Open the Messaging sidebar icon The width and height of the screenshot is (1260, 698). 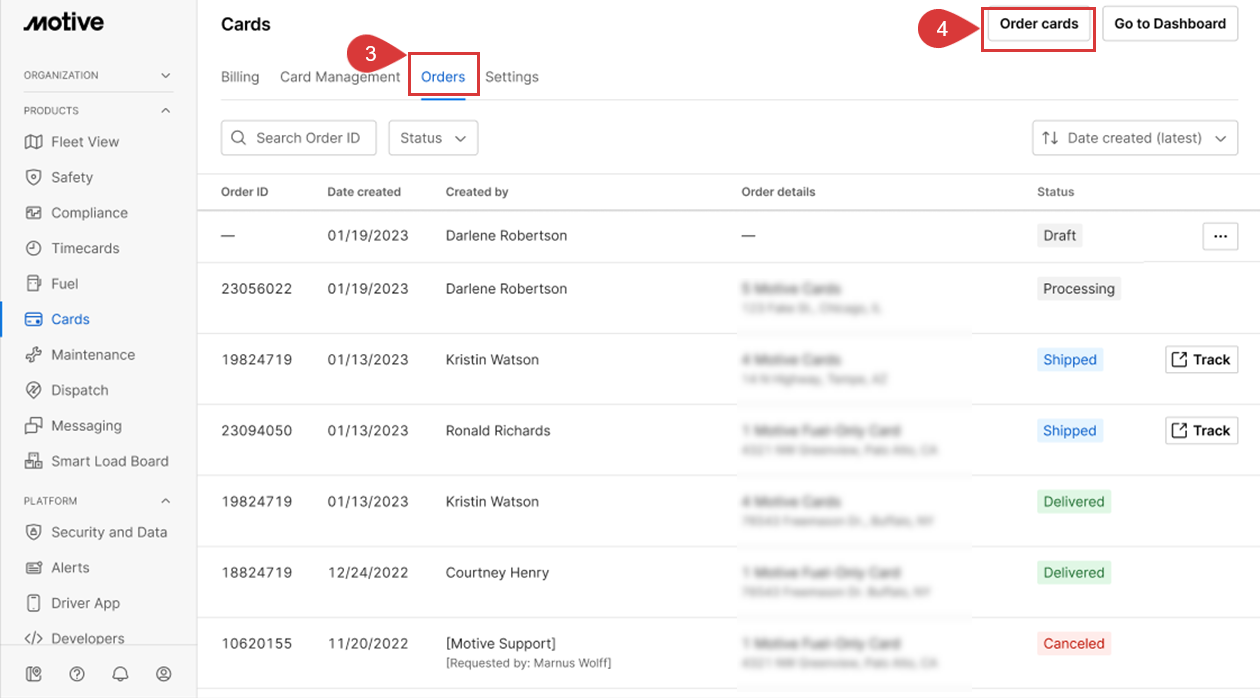tap(33, 426)
